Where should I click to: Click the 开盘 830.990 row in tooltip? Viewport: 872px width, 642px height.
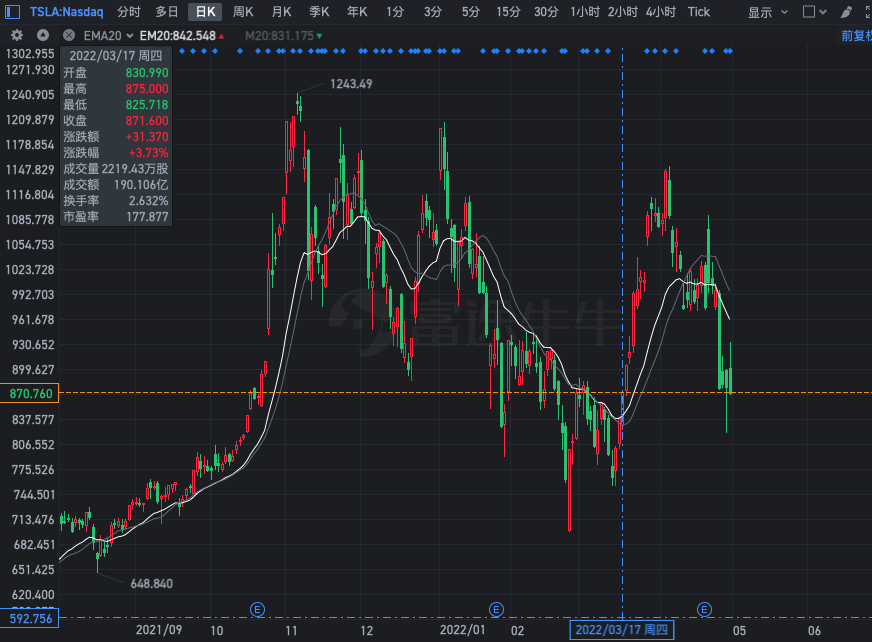click(x=116, y=72)
